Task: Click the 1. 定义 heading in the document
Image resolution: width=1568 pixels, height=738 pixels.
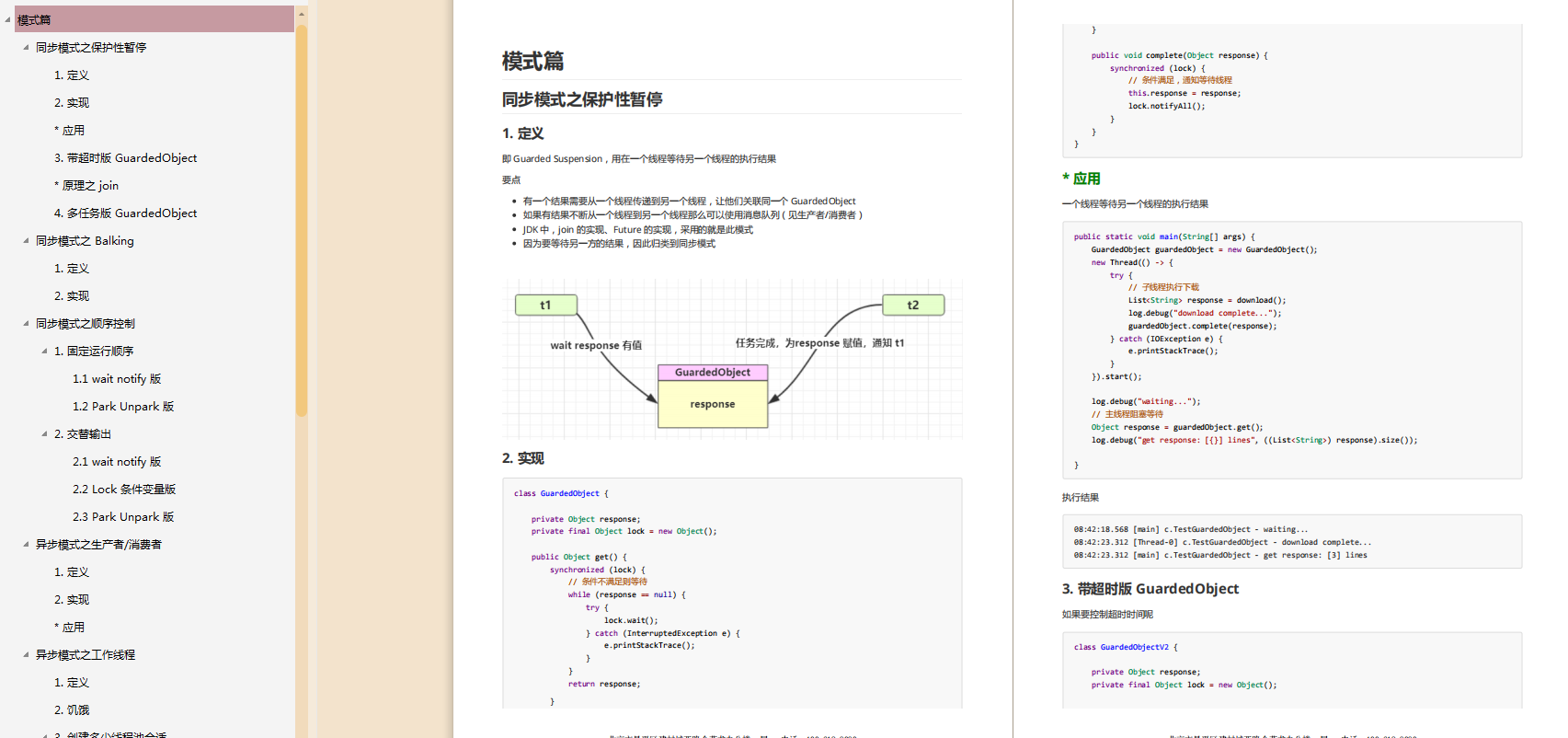Action: (x=523, y=133)
